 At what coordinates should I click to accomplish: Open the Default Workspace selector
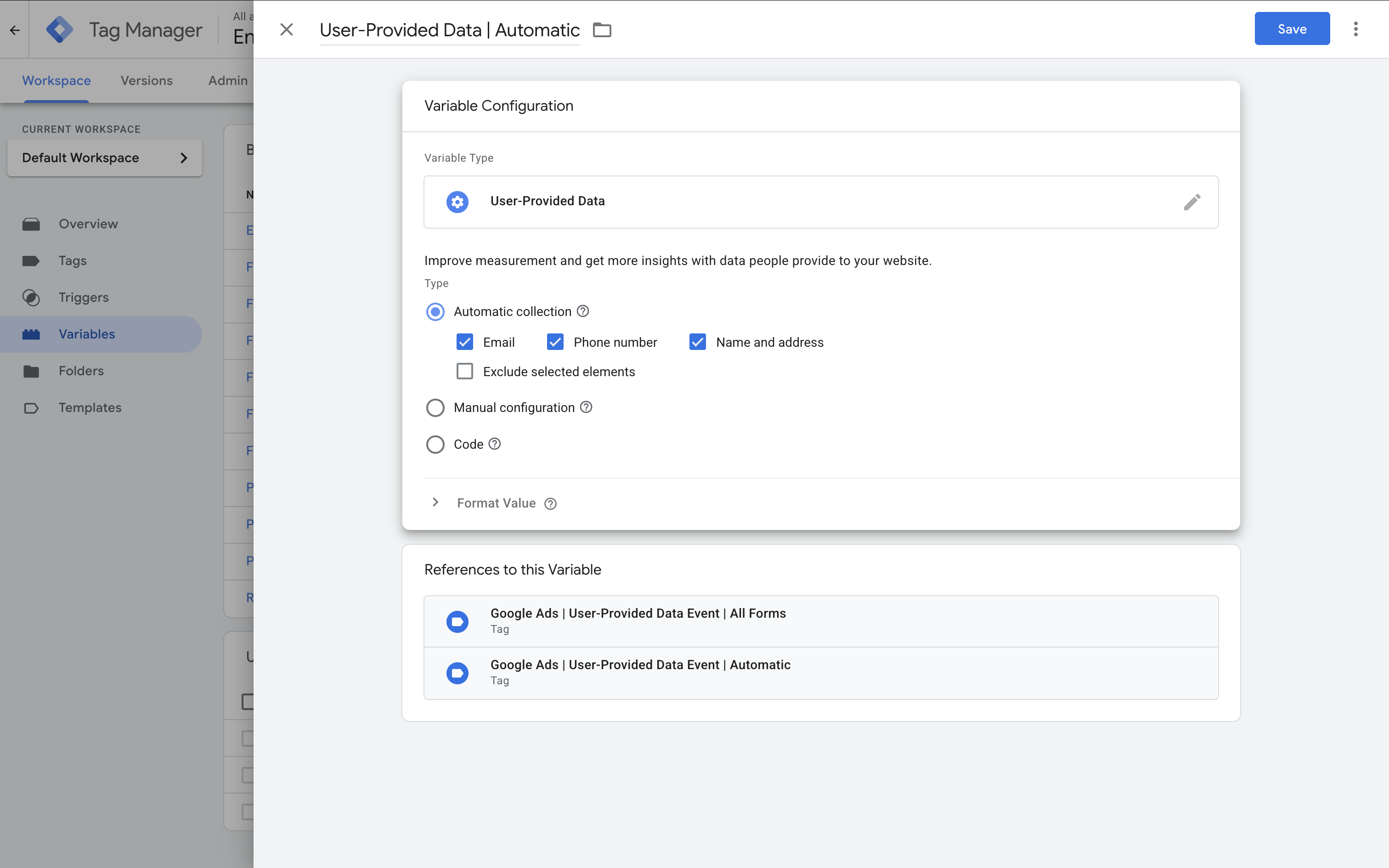(x=104, y=158)
